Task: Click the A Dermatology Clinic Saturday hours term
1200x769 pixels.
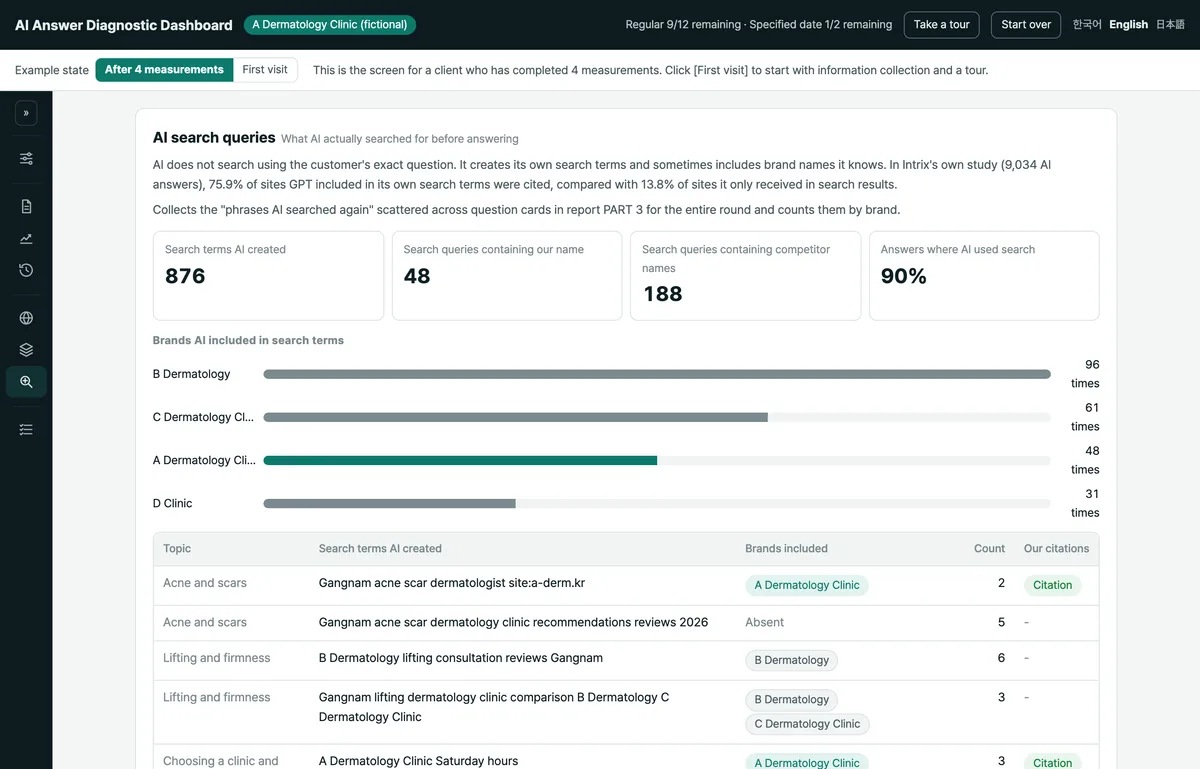Action: coord(418,761)
